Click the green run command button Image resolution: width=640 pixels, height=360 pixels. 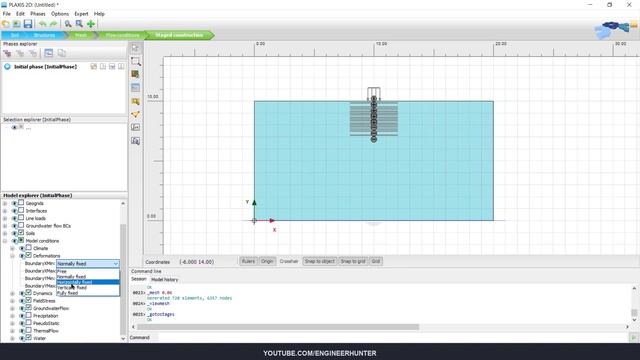pyautogui.click(x=634, y=338)
